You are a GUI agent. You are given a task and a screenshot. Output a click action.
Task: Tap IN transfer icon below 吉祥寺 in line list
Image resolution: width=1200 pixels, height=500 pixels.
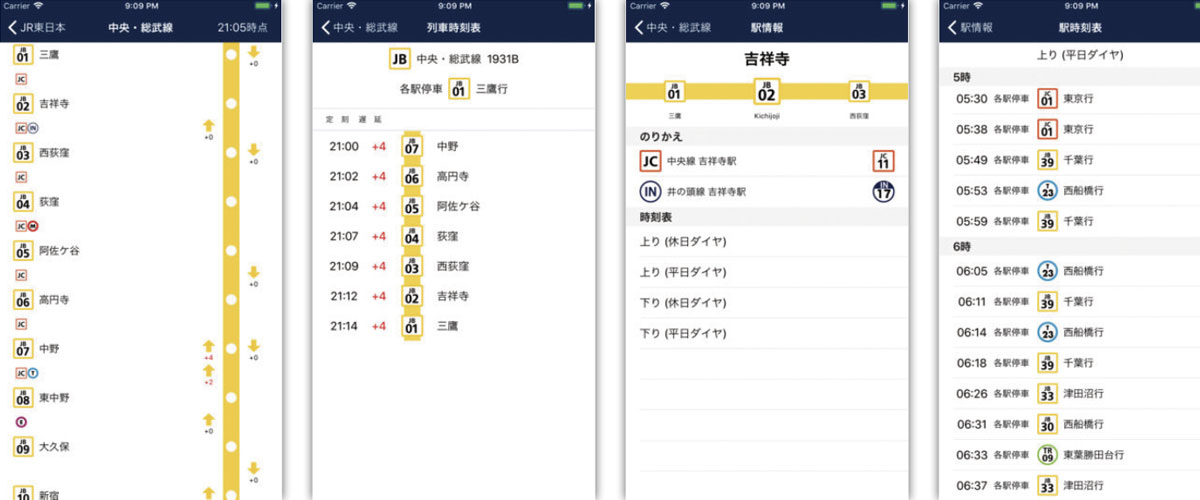click(x=33, y=128)
